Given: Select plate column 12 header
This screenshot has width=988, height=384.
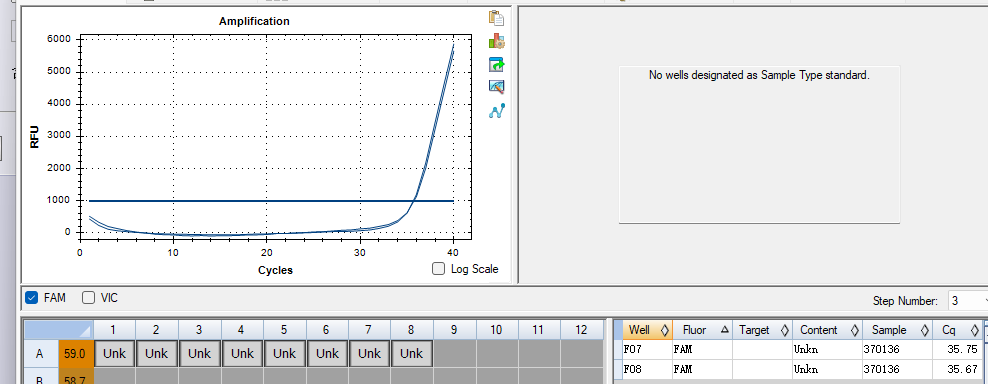Looking at the screenshot, I should [x=582, y=330].
